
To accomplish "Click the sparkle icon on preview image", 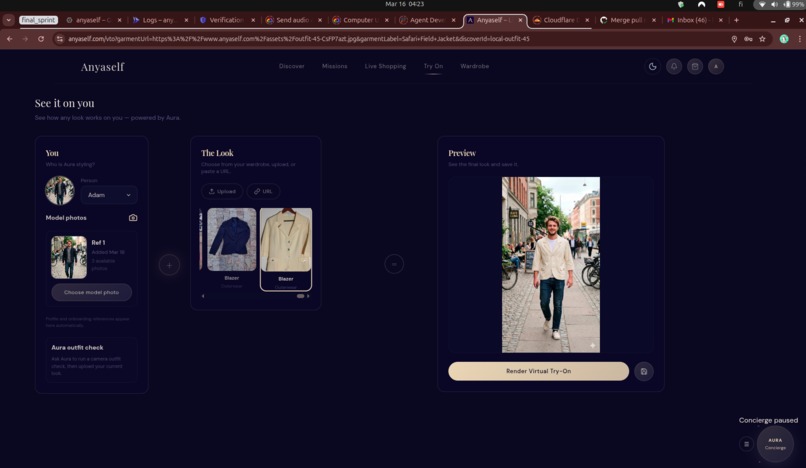I will [592, 346].
